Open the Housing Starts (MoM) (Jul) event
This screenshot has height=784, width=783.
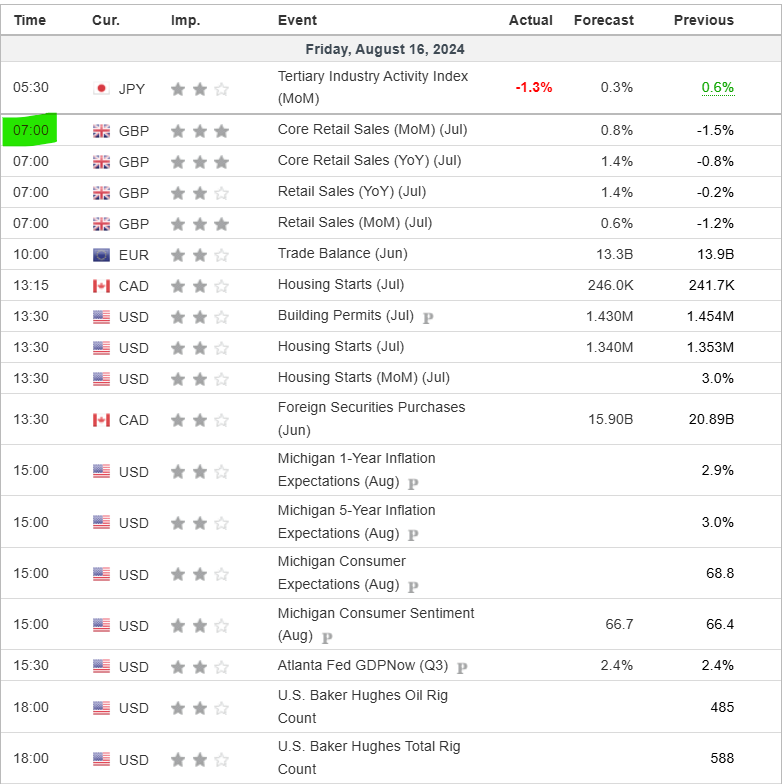[363, 377]
